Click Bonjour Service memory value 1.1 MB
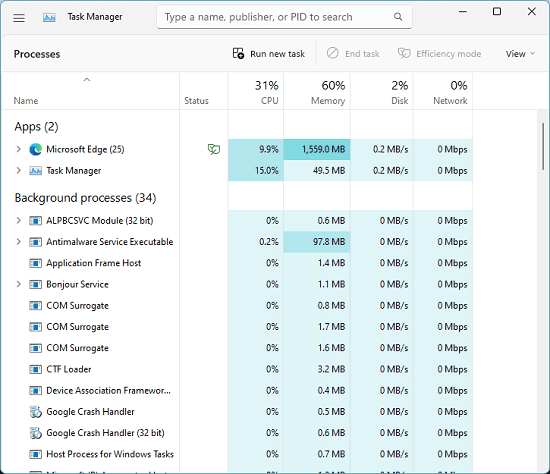Viewport: 550px width, 474px height. pos(331,284)
